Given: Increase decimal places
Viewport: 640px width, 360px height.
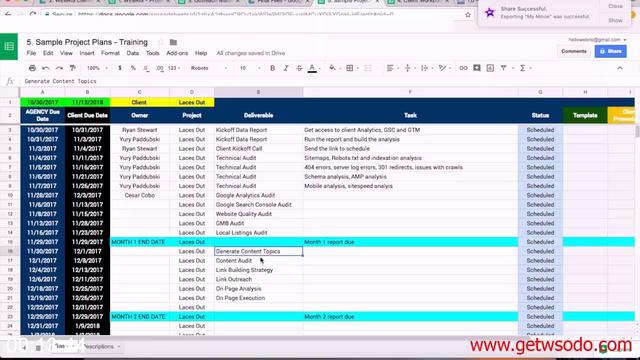Looking at the screenshot, I should click(x=160, y=68).
